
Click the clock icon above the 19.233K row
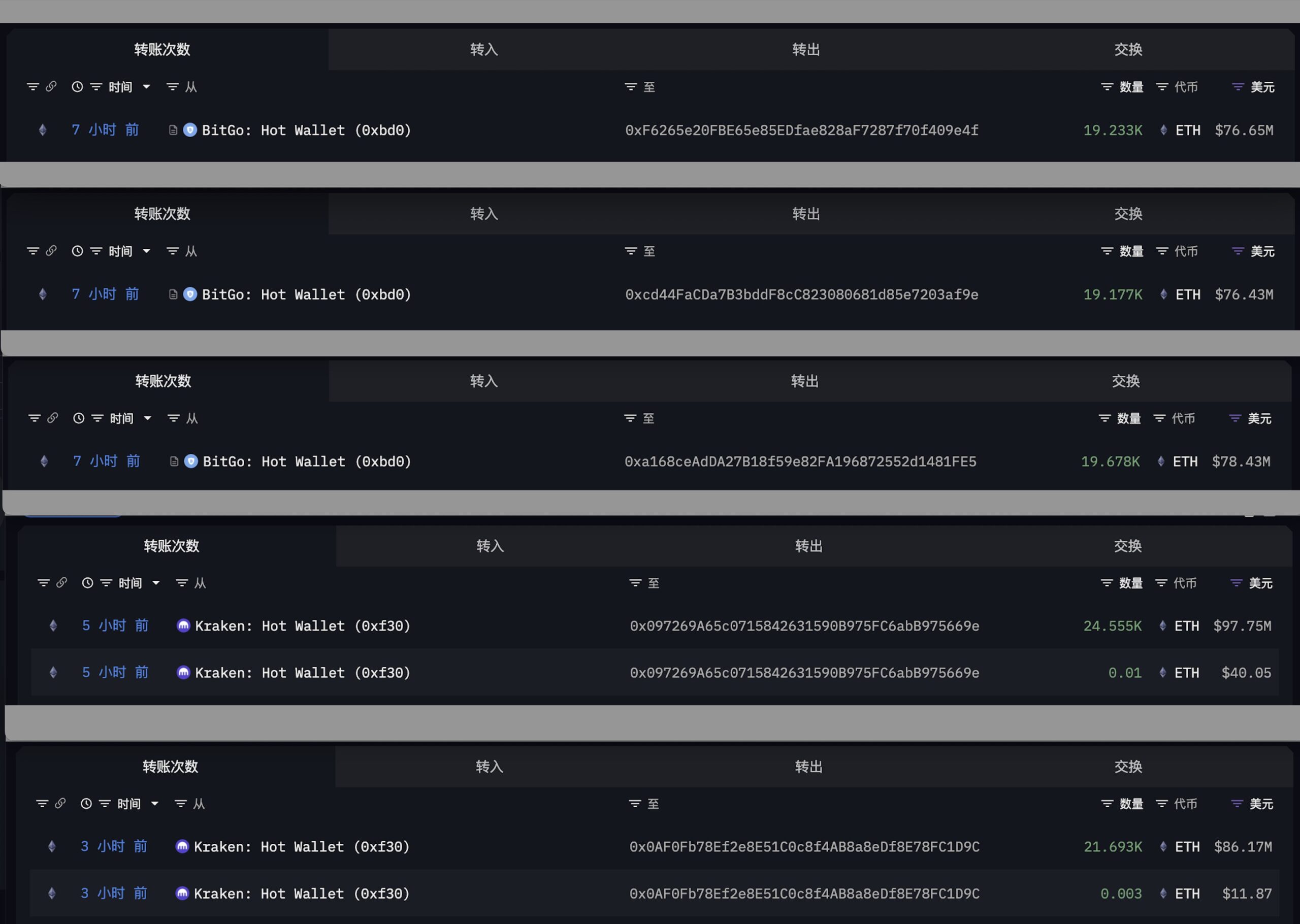point(77,87)
